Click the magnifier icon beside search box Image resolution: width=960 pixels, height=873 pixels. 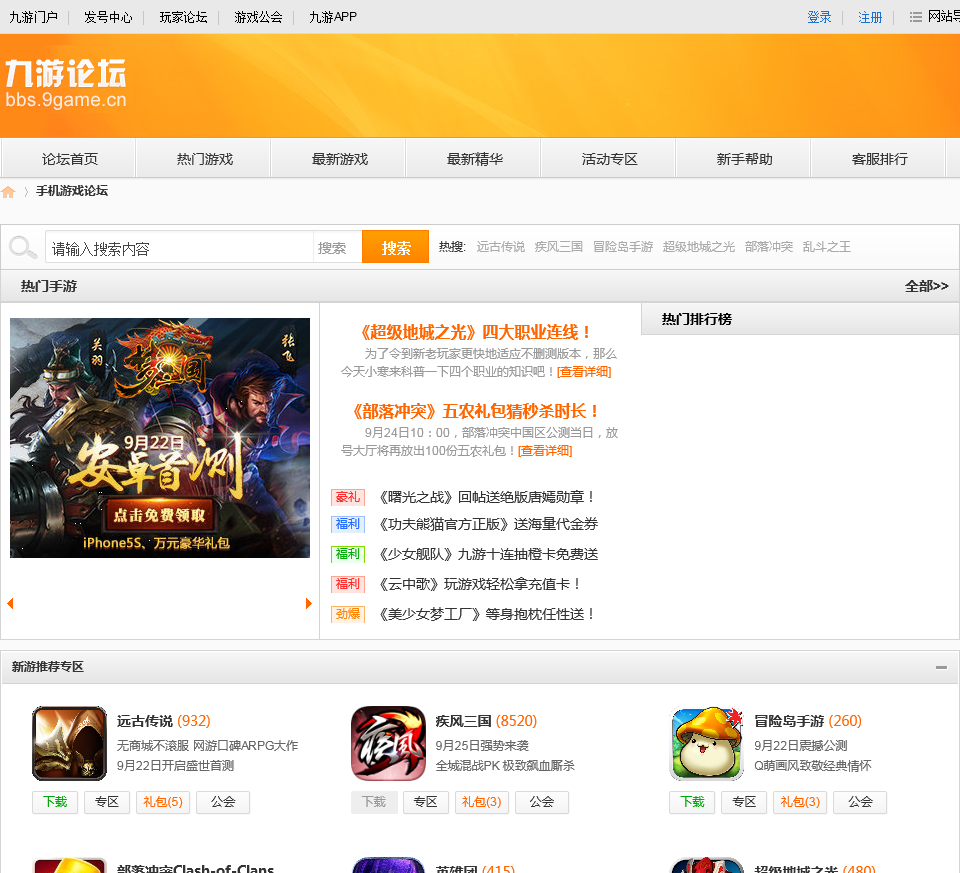[23, 248]
